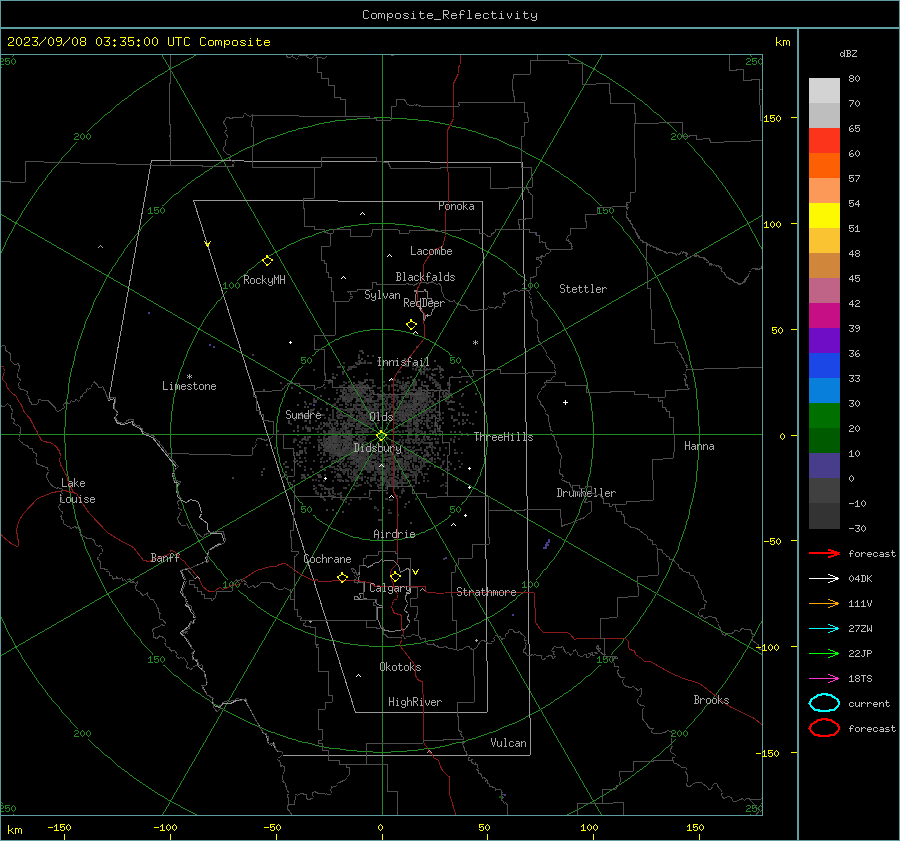
Task: Select the green 30 dBZ swatch
Action: coord(824,416)
